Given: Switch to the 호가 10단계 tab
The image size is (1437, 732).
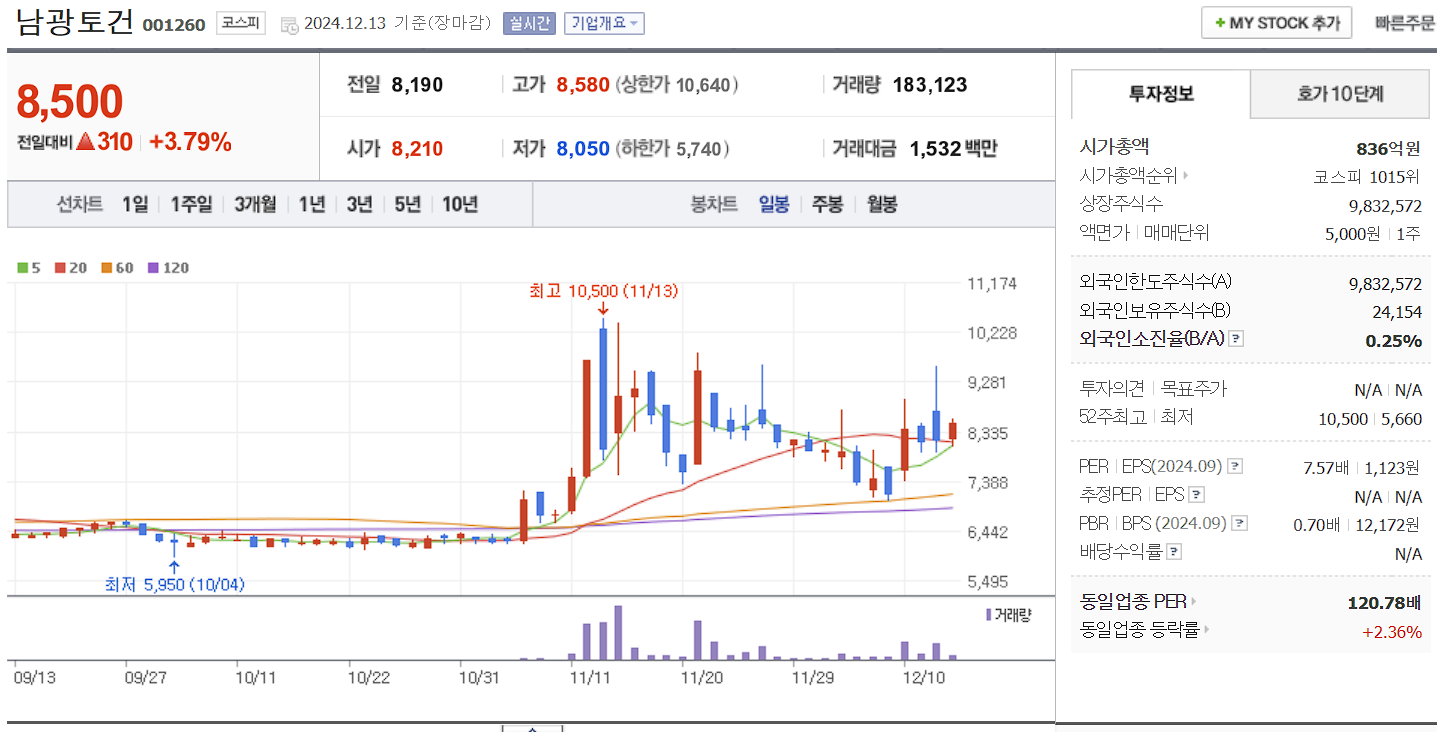Looking at the screenshot, I should coord(1340,92).
